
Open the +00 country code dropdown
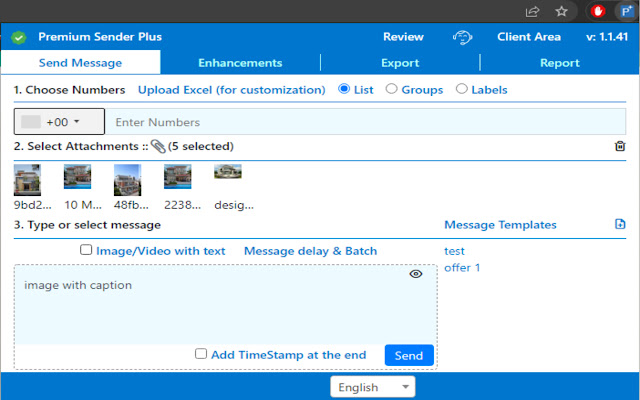pyautogui.click(x=59, y=122)
